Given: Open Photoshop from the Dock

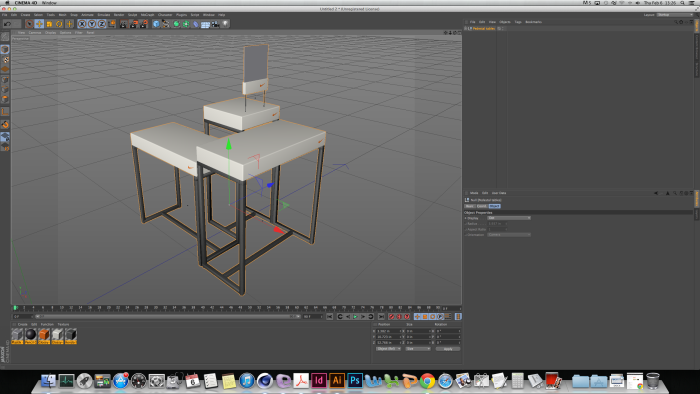Looking at the screenshot, I should point(355,381).
